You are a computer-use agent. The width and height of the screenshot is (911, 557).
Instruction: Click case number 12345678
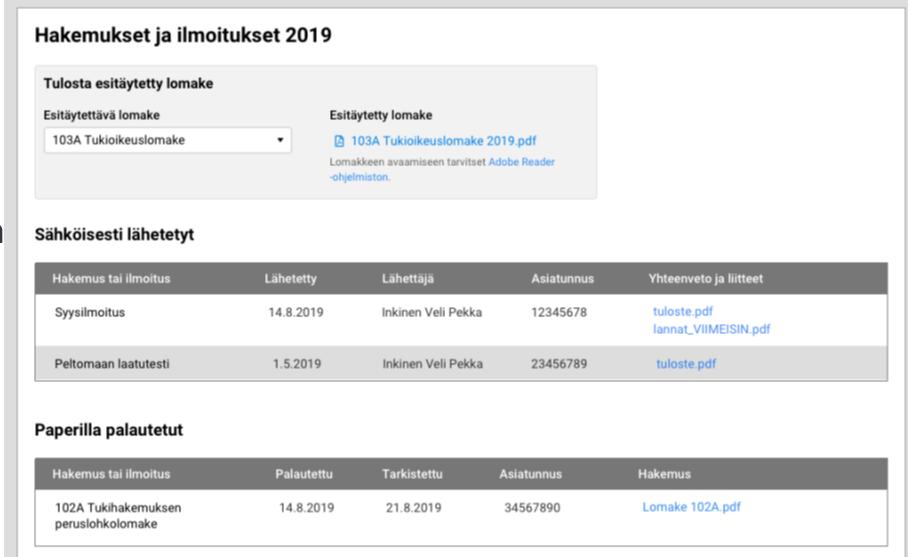559,312
